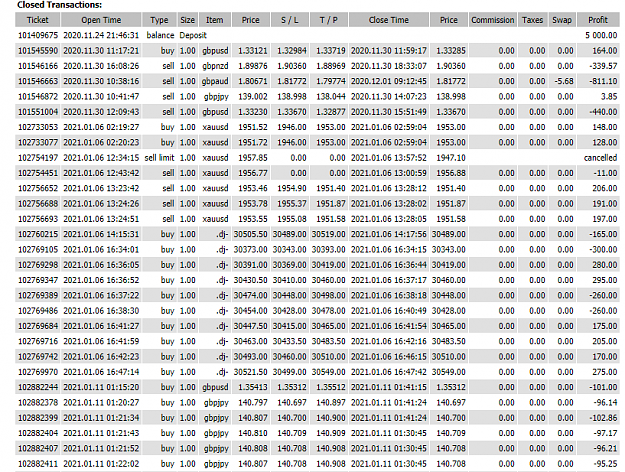The width and height of the screenshot is (625, 472).
Task: Click the -5.68 swap value
Action: coord(564,81)
